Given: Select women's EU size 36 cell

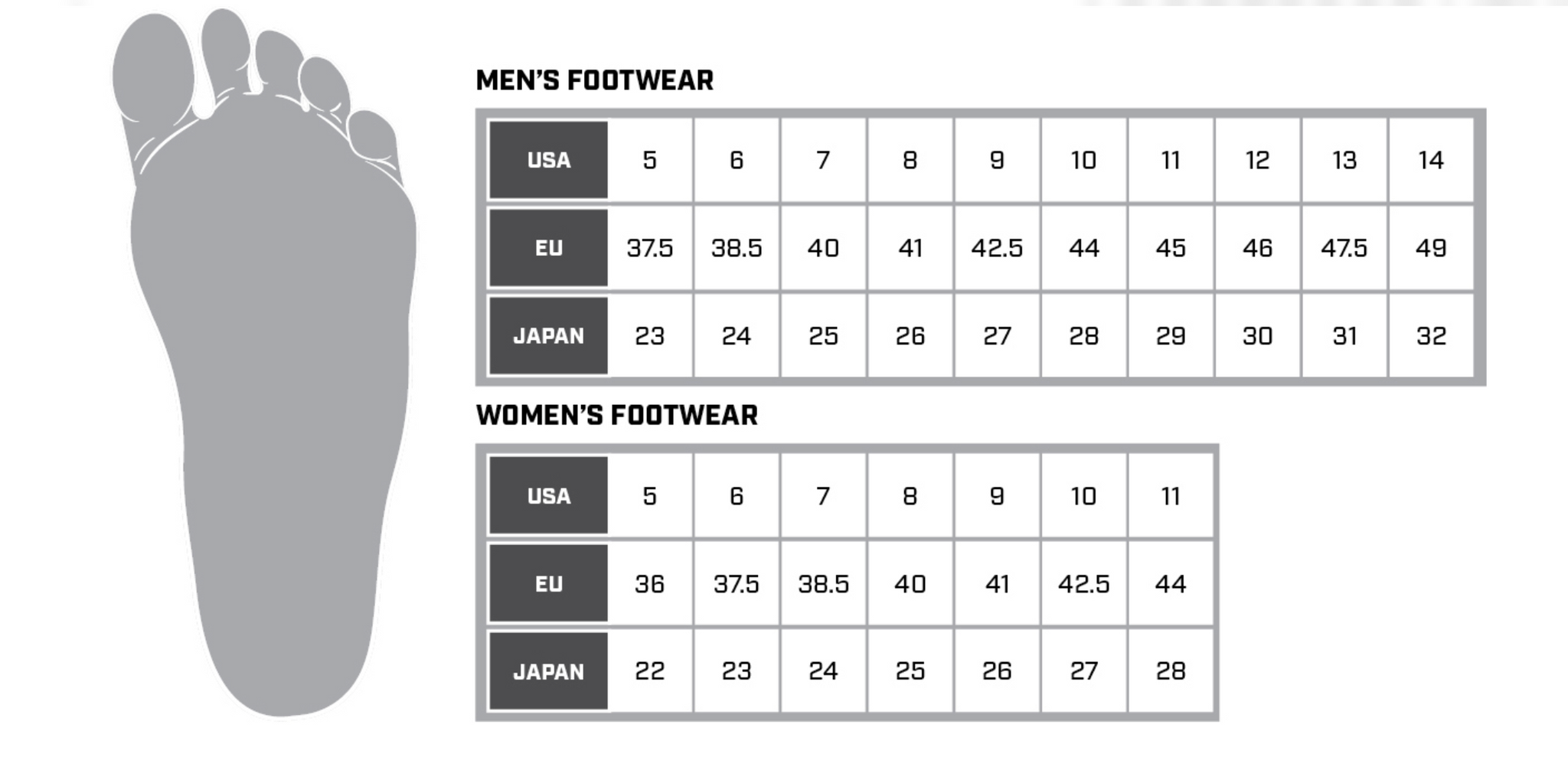Looking at the screenshot, I should [650, 583].
